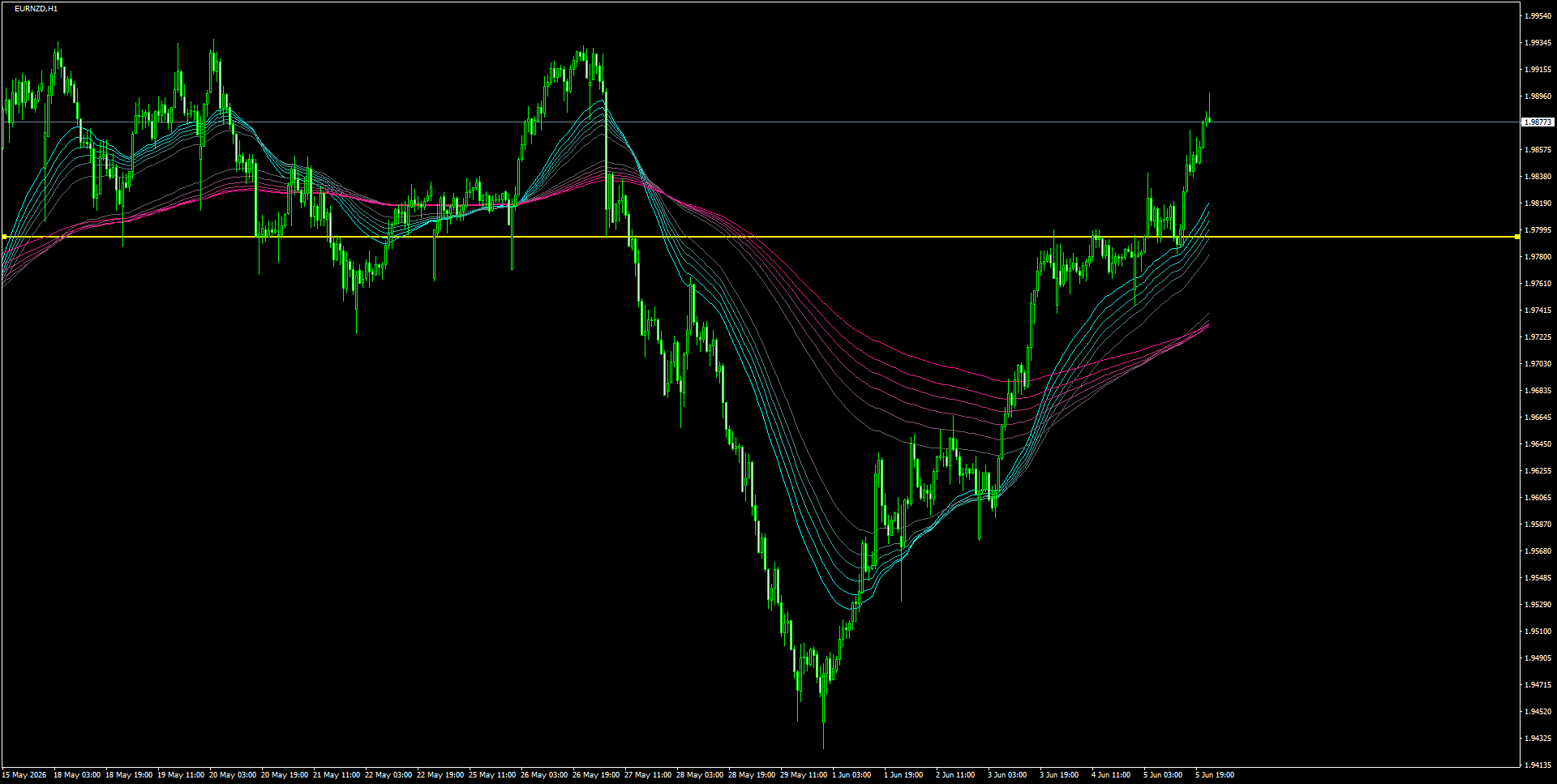Select the yellow horizontal line on the chart
The image size is (1557, 784).
(x=761, y=237)
